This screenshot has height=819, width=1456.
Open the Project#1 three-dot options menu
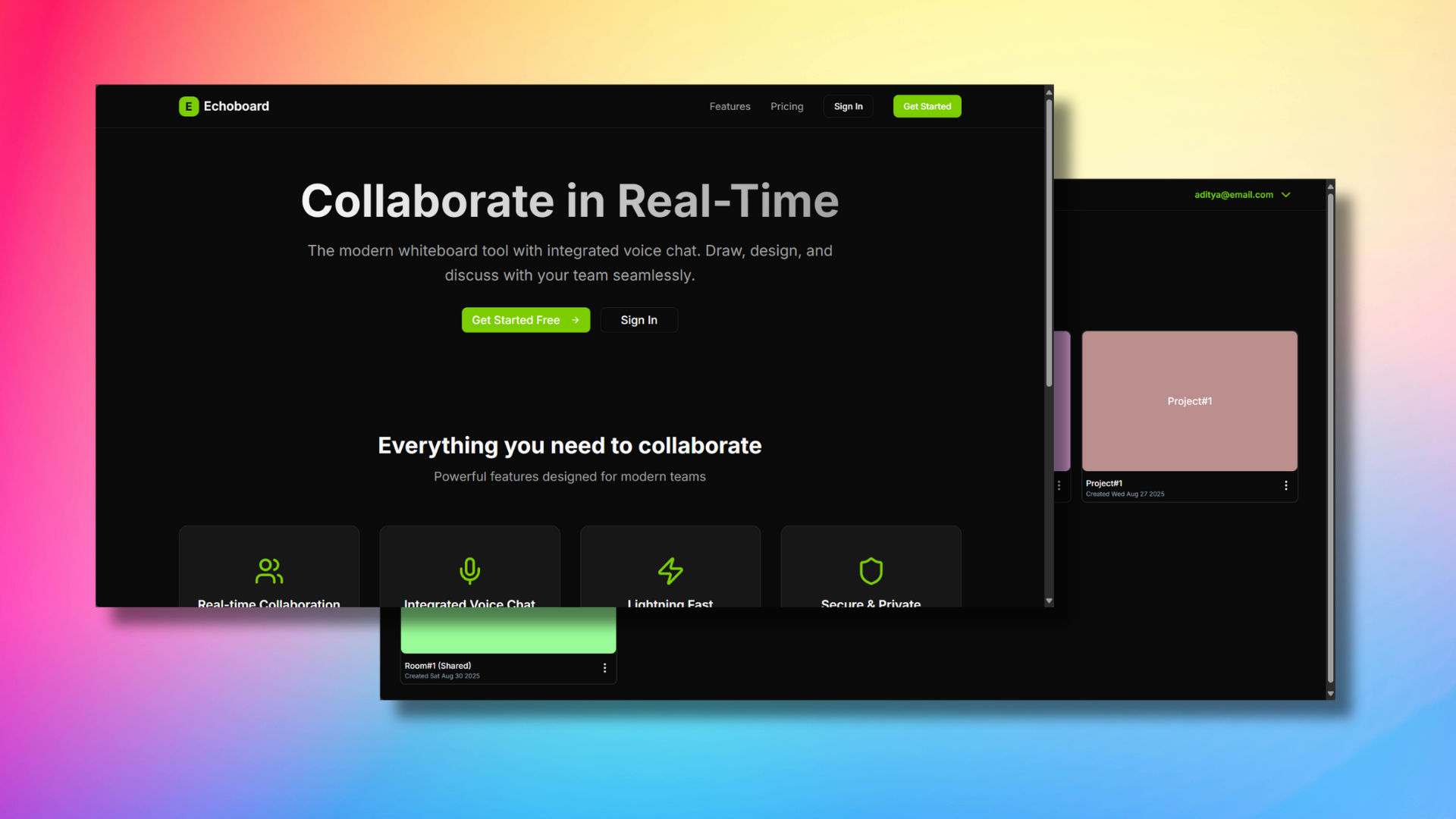[1285, 486]
